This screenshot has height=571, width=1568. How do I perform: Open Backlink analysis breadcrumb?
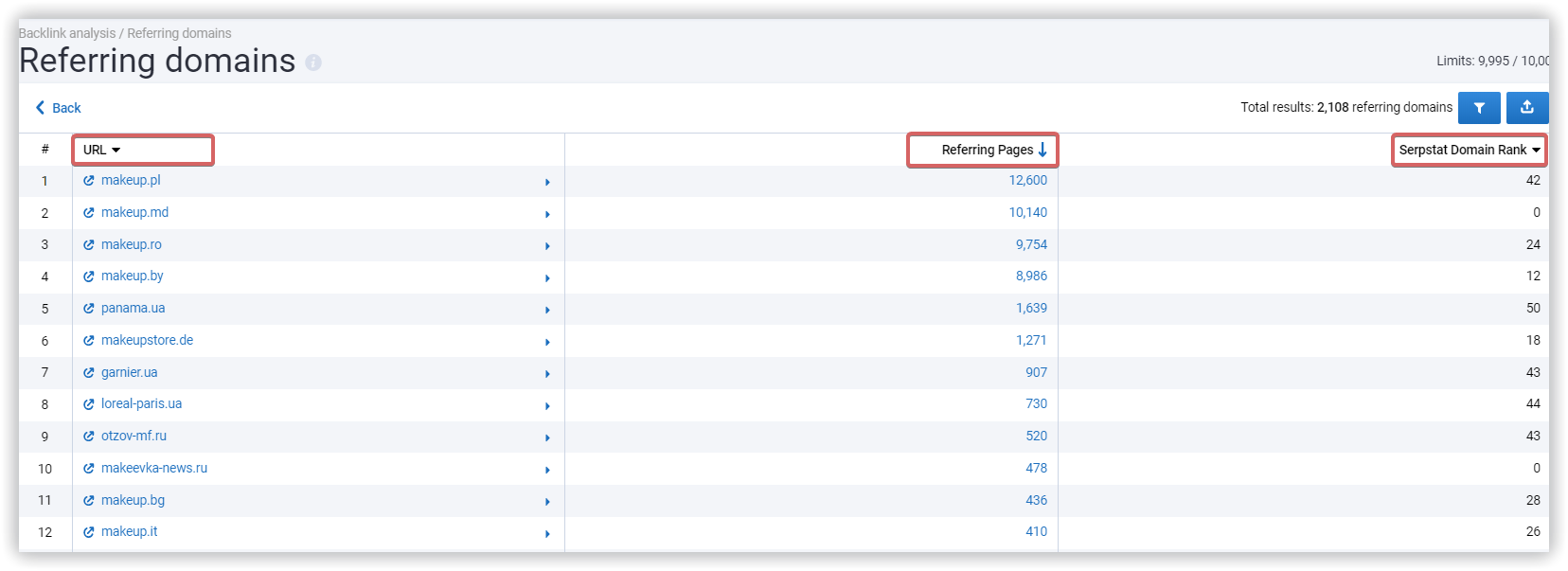67,33
